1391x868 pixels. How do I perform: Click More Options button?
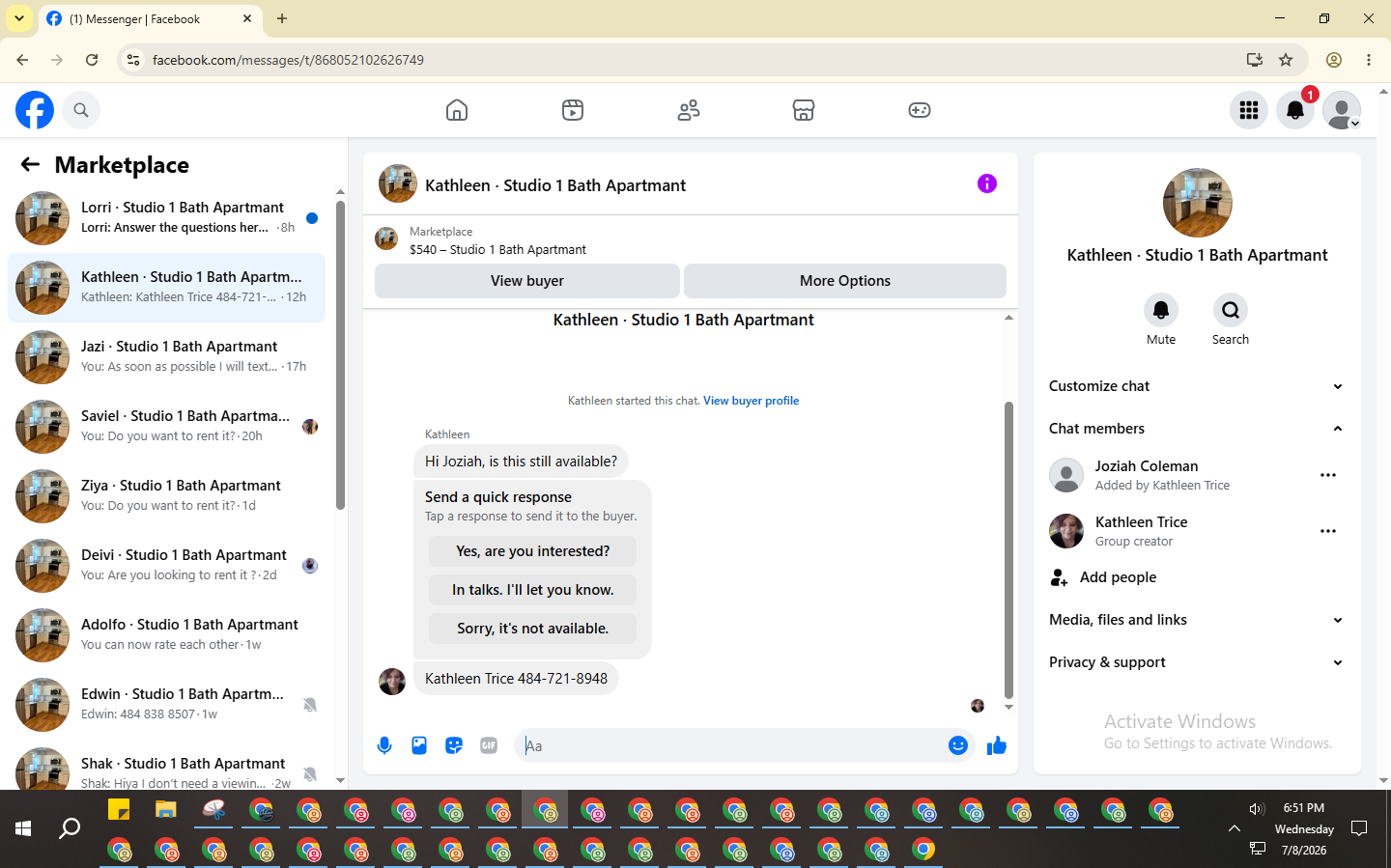point(845,281)
